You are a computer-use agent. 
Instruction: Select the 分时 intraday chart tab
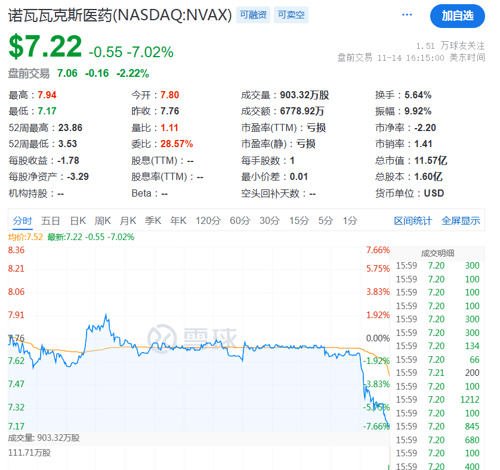click(22, 221)
